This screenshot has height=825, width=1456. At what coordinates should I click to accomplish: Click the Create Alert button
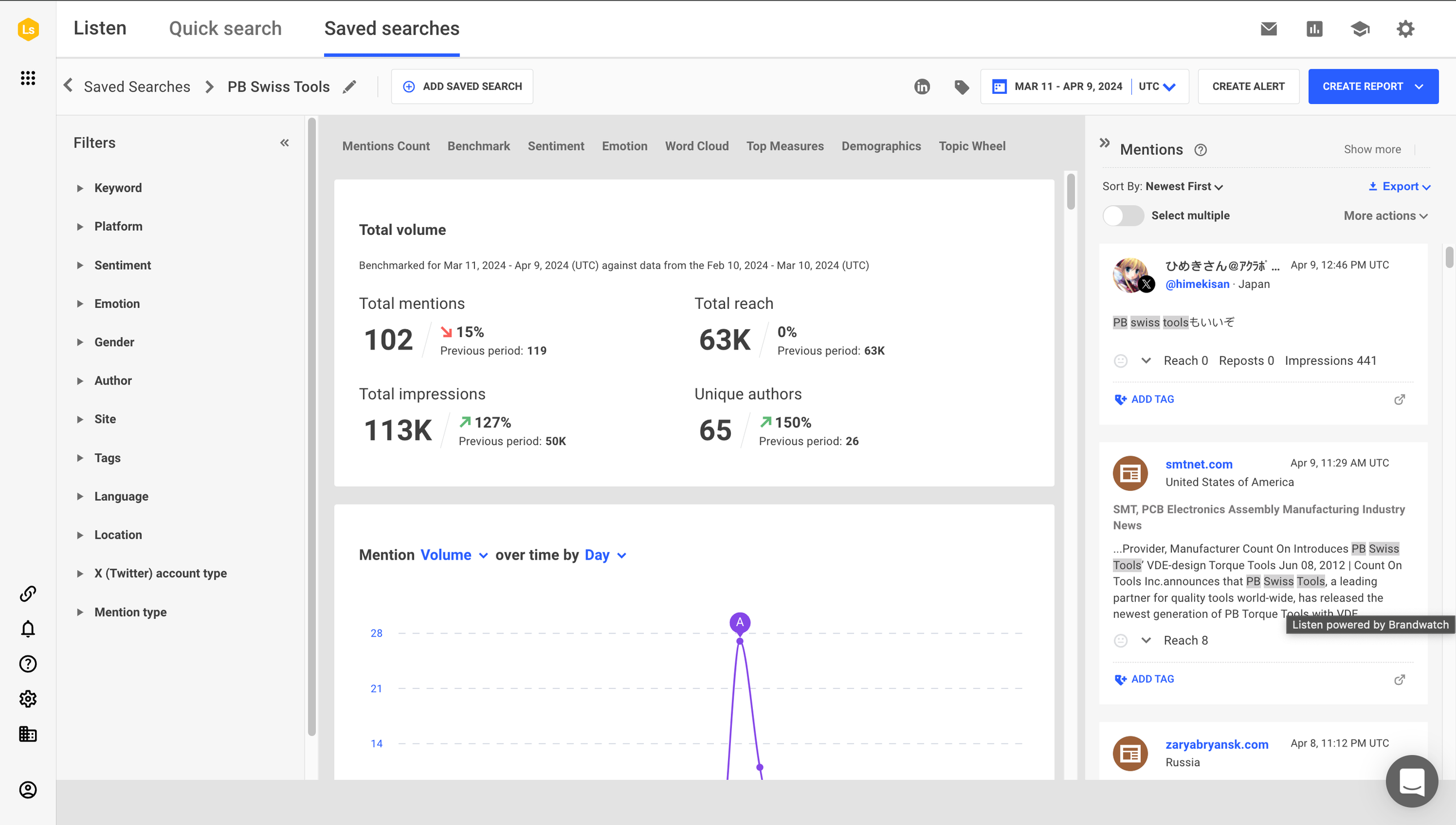tap(1248, 87)
